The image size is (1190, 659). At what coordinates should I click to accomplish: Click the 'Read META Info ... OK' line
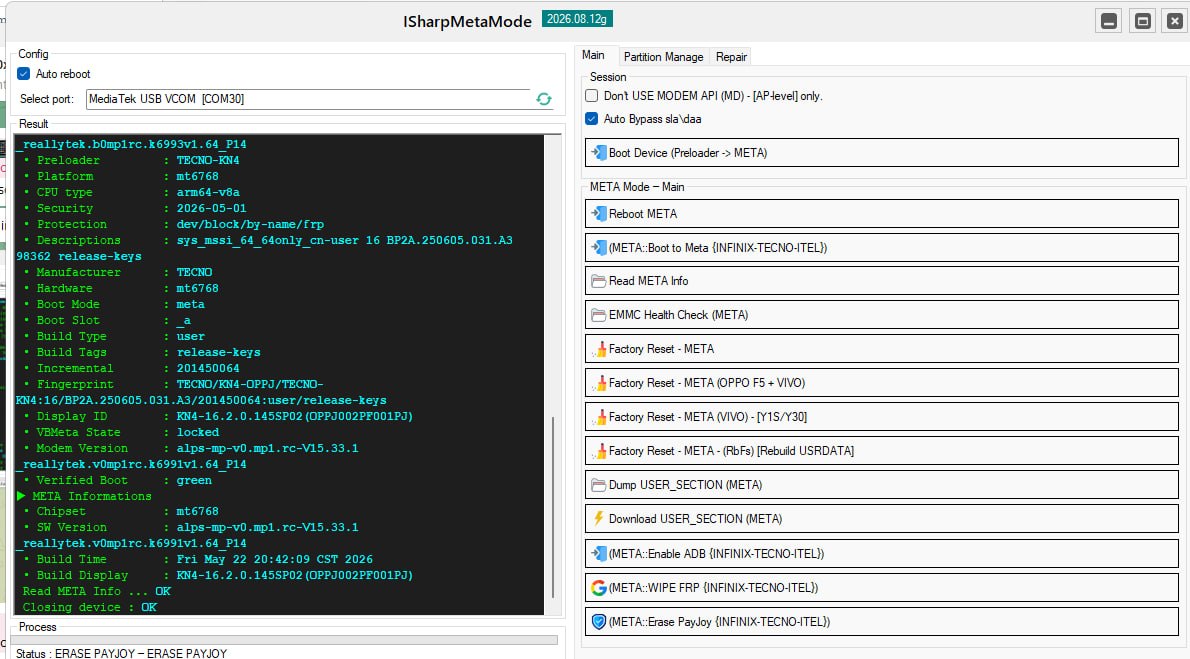click(96, 591)
